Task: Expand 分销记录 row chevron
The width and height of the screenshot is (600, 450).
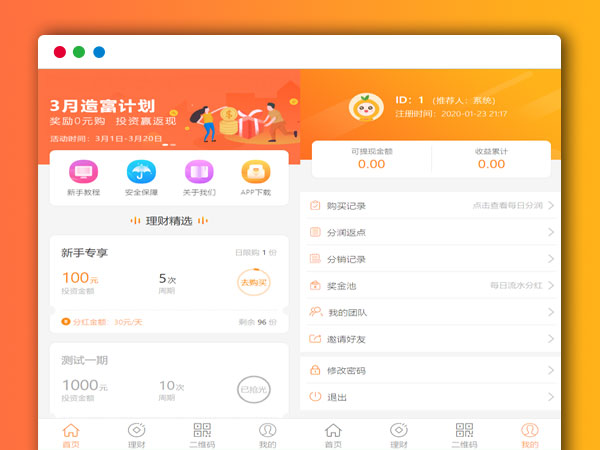Action: (x=551, y=259)
